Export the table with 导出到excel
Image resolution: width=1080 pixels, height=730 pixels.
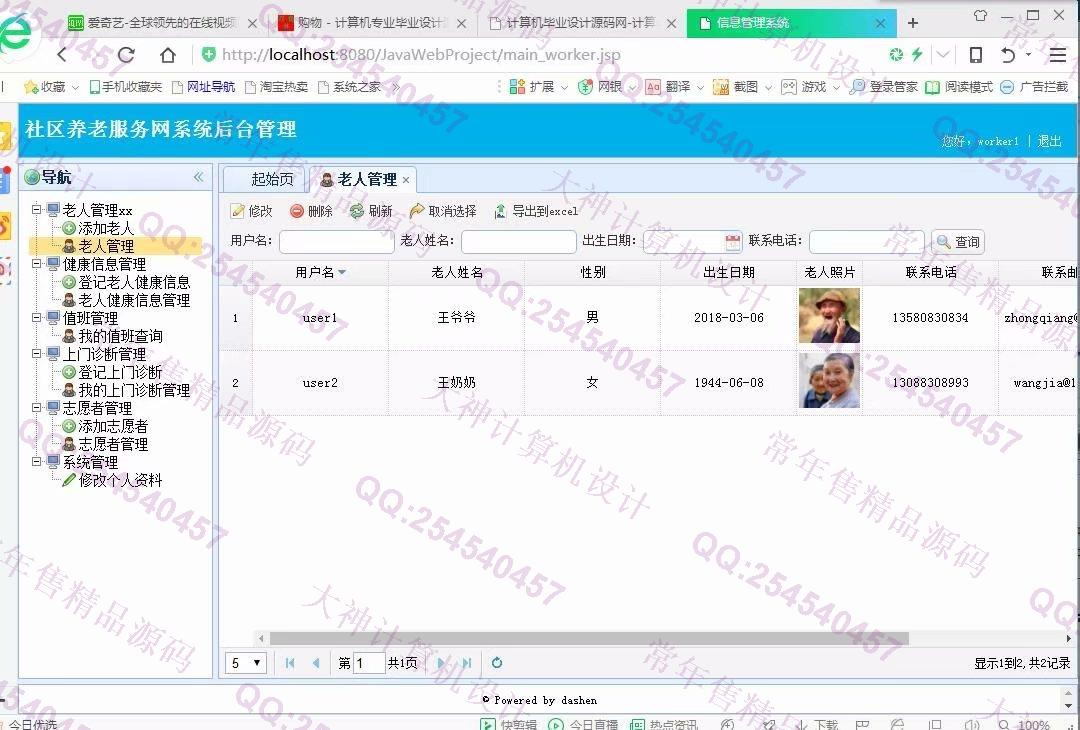(x=536, y=211)
